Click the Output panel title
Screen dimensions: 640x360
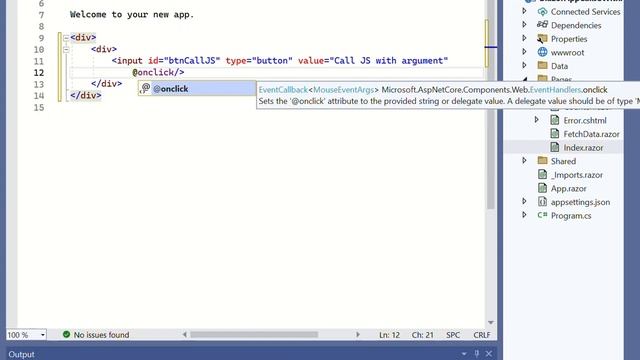21,354
